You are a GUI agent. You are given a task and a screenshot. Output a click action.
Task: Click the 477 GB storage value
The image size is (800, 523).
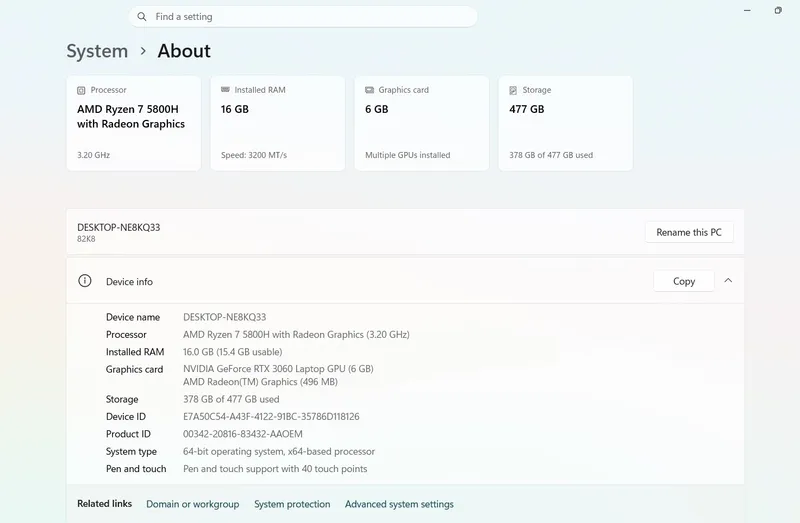[x=527, y=109]
